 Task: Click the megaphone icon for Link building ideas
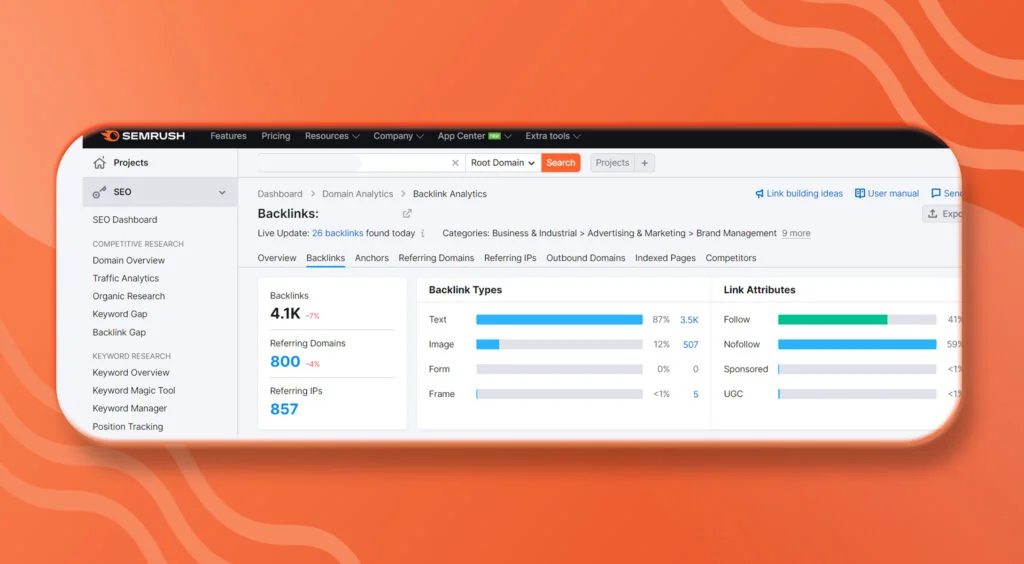tap(760, 194)
